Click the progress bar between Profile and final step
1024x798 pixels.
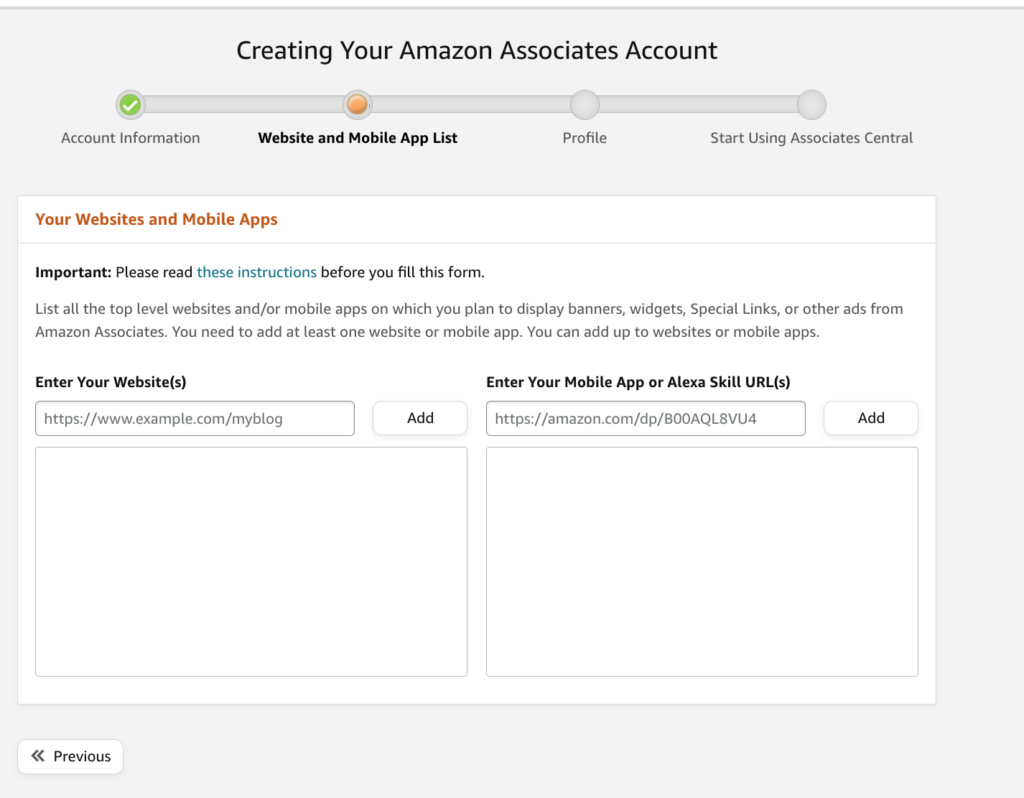pos(698,104)
